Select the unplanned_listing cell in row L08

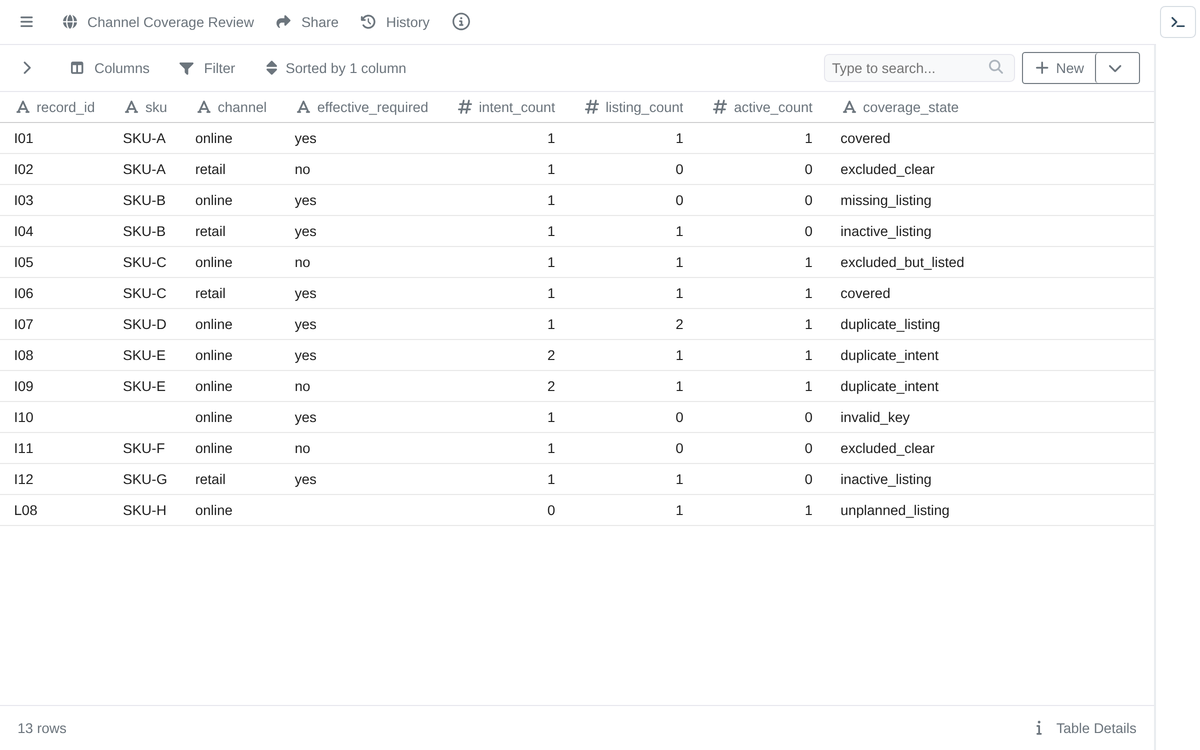[x=895, y=510]
